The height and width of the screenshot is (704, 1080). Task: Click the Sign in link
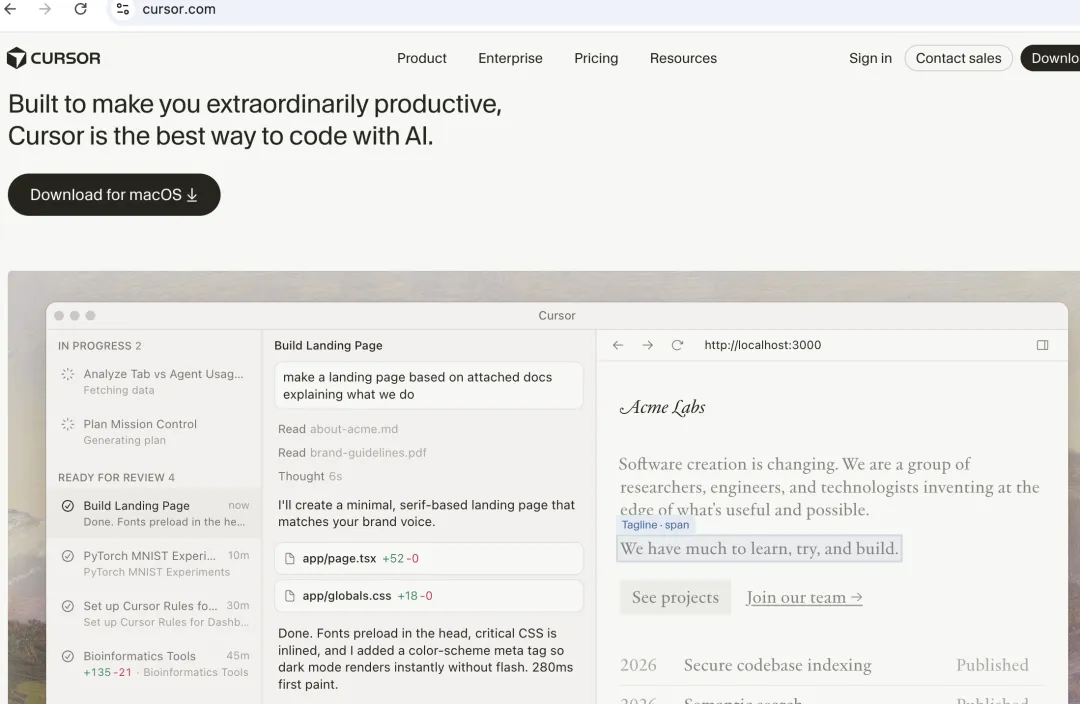(x=870, y=59)
